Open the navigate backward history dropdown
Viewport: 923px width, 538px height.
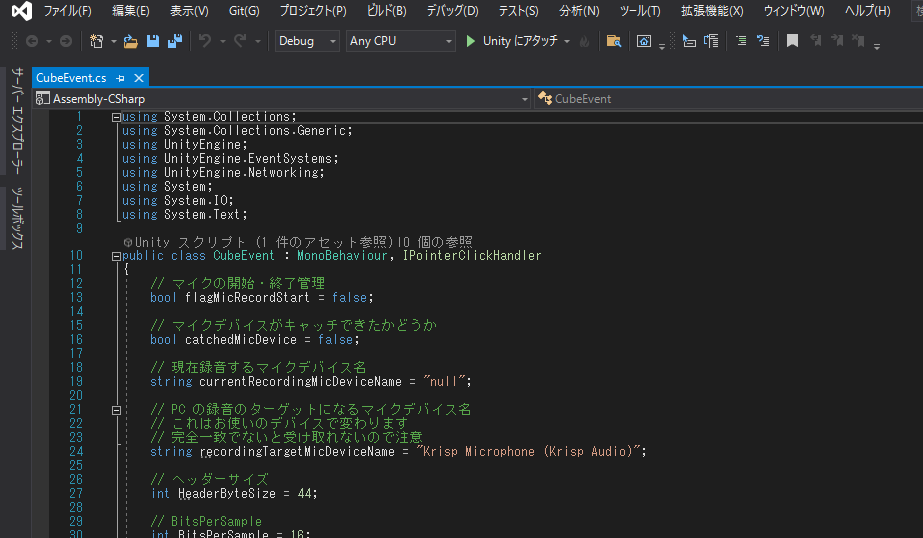[49, 41]
